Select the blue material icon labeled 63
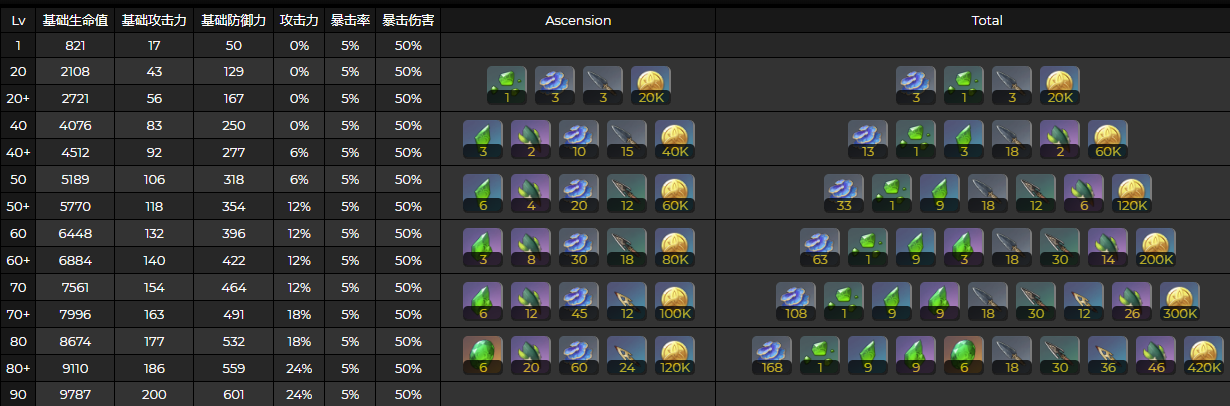This screenshot has width=1230, height=406. coord(820,247)
